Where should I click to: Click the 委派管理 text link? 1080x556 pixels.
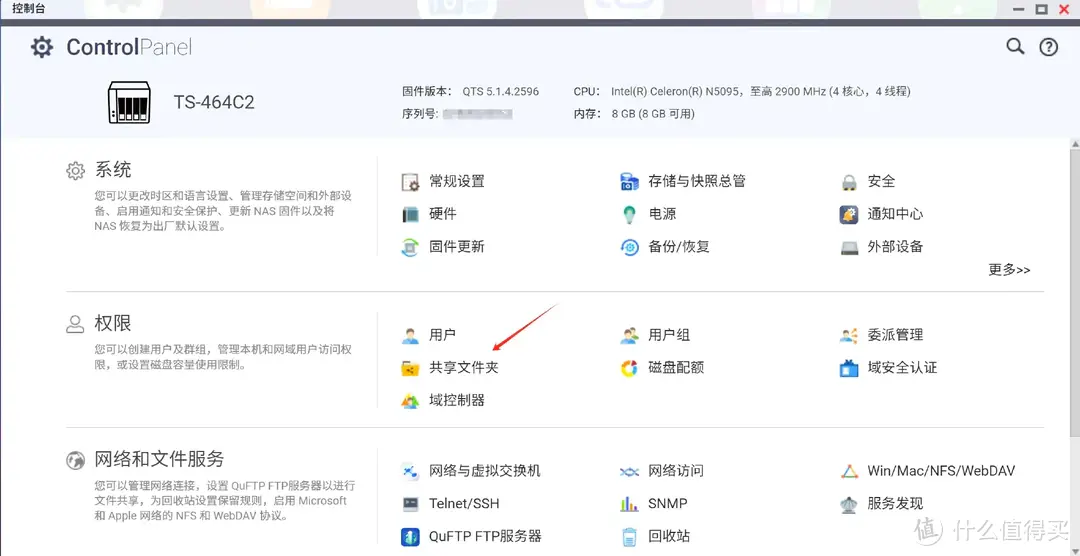(895, 336)
